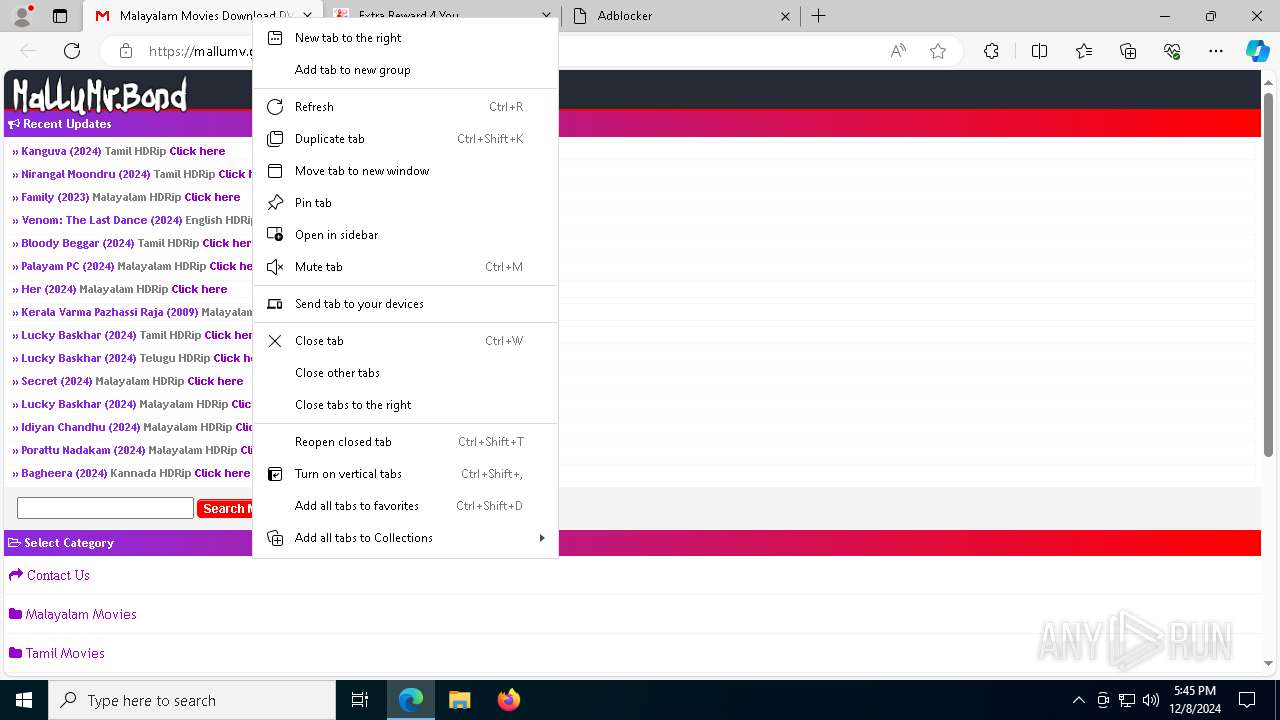This screenshot has height=720, width=1280.
Task: Open Settings and more ellipsis
Action: tap(1216, 51)
